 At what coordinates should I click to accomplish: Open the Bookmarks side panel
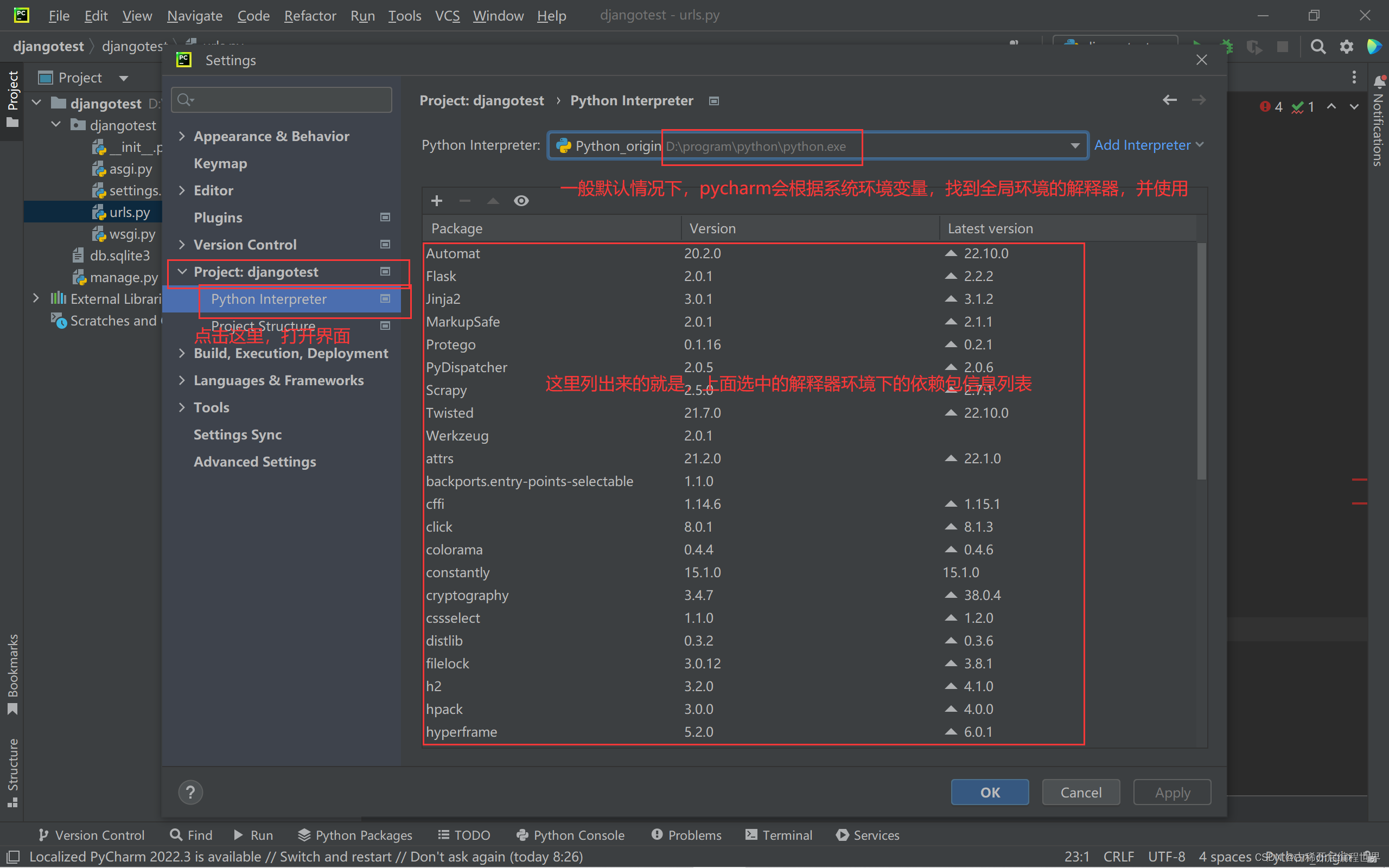tap(12, 674)
